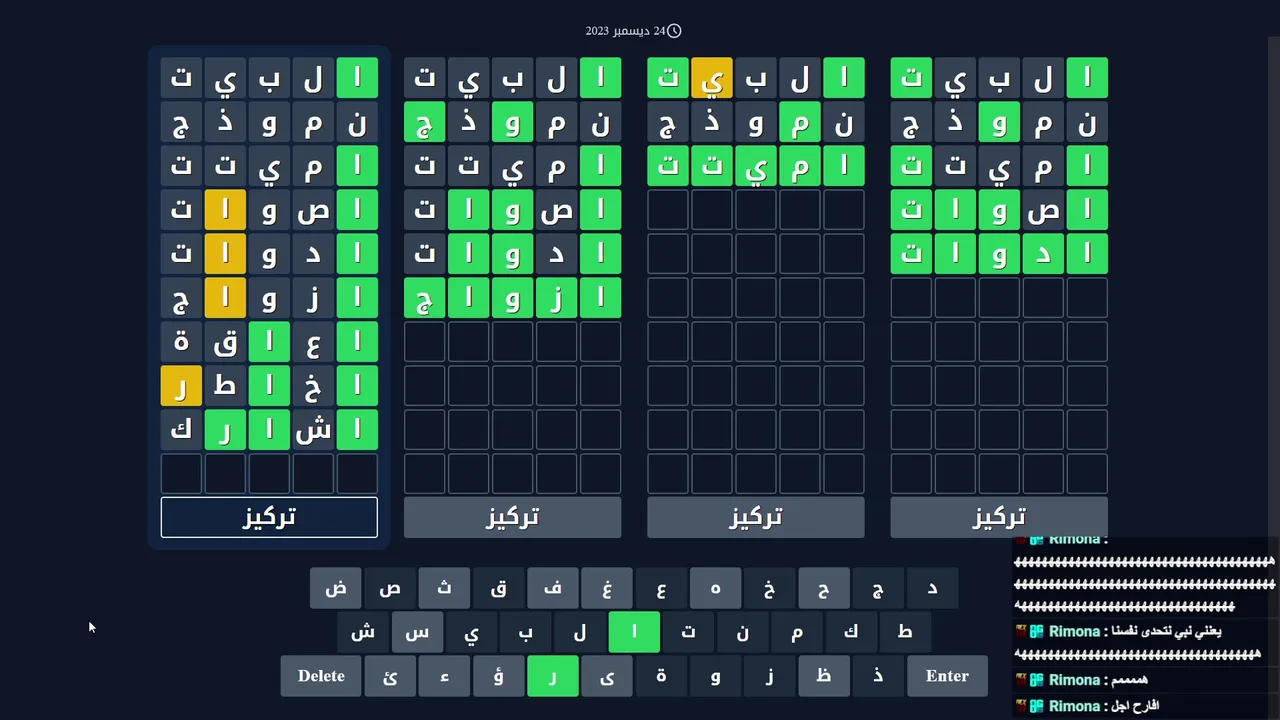Viewport: 1280px width, 720px height.
Task: Choose the ذ key on the keyboard
Action: 877,676
